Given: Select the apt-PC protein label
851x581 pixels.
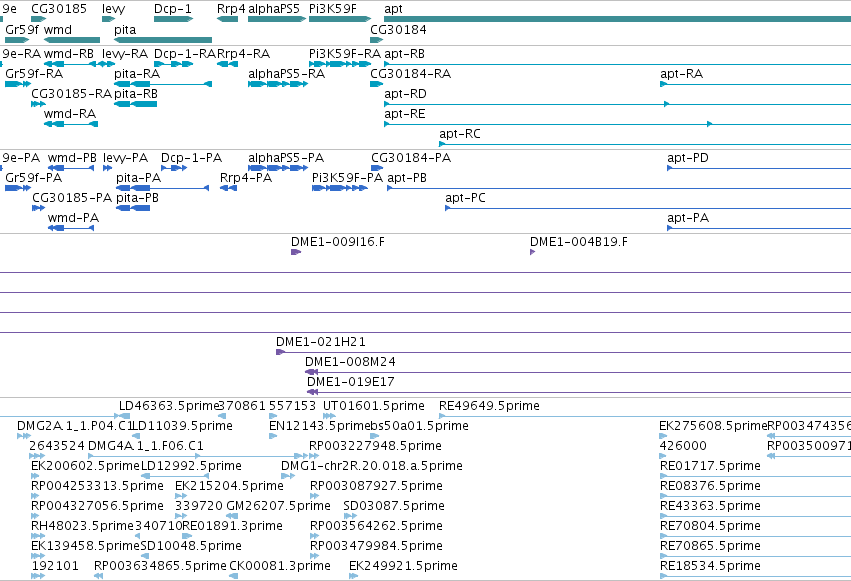Looking at the screenshot, I should pyautogui.click(x=465, y=198).
